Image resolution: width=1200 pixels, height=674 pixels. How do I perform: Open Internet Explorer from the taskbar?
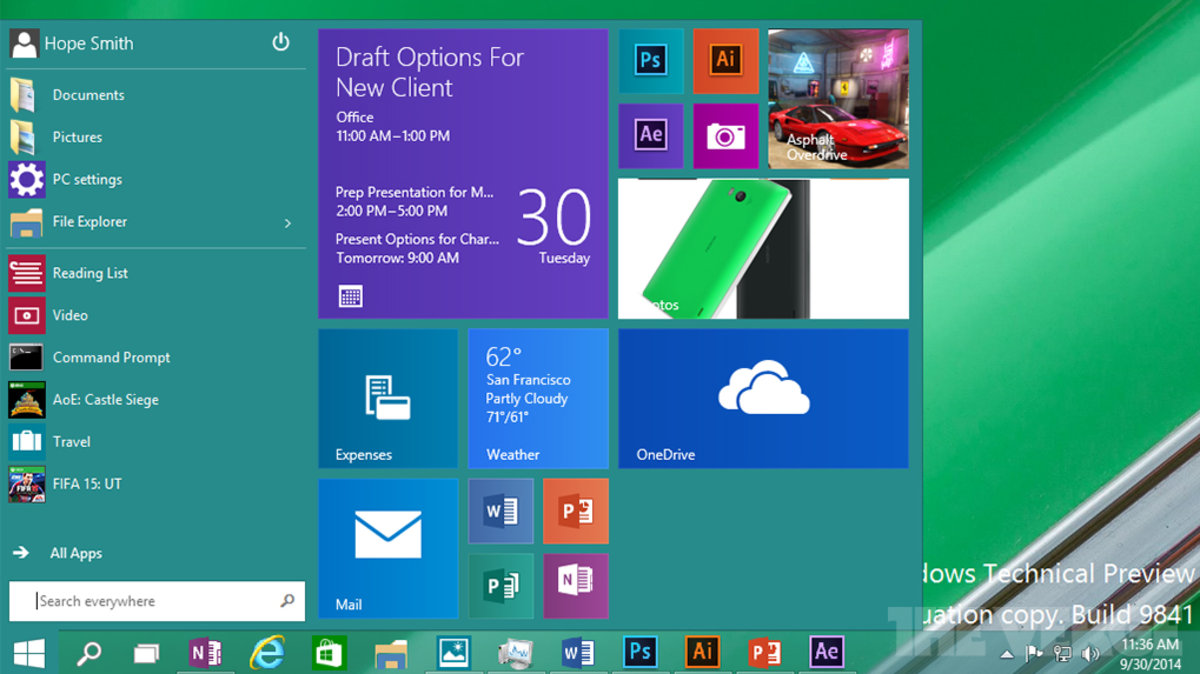point(267,653)
